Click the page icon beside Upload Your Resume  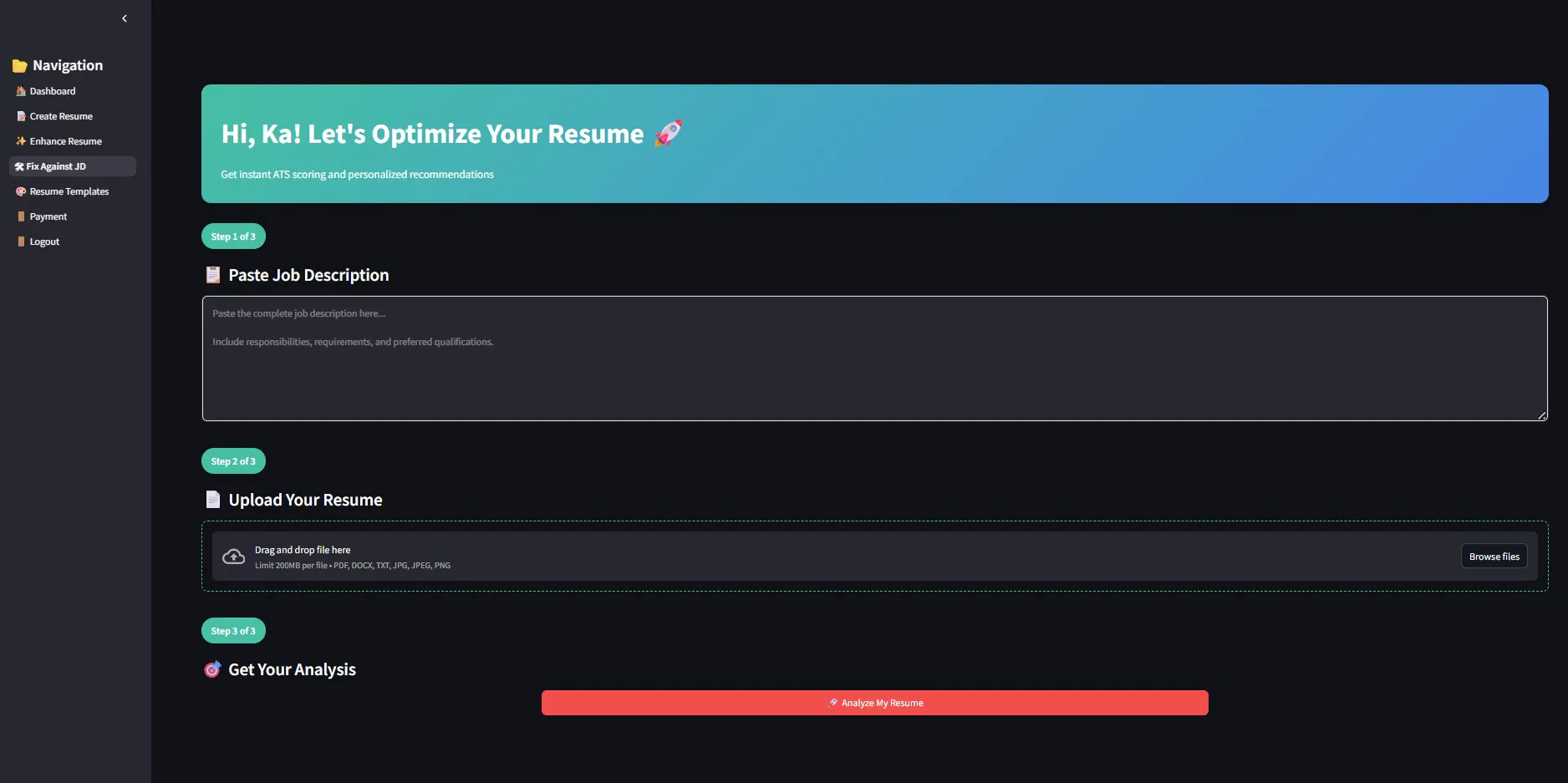[x=213, y=499]
